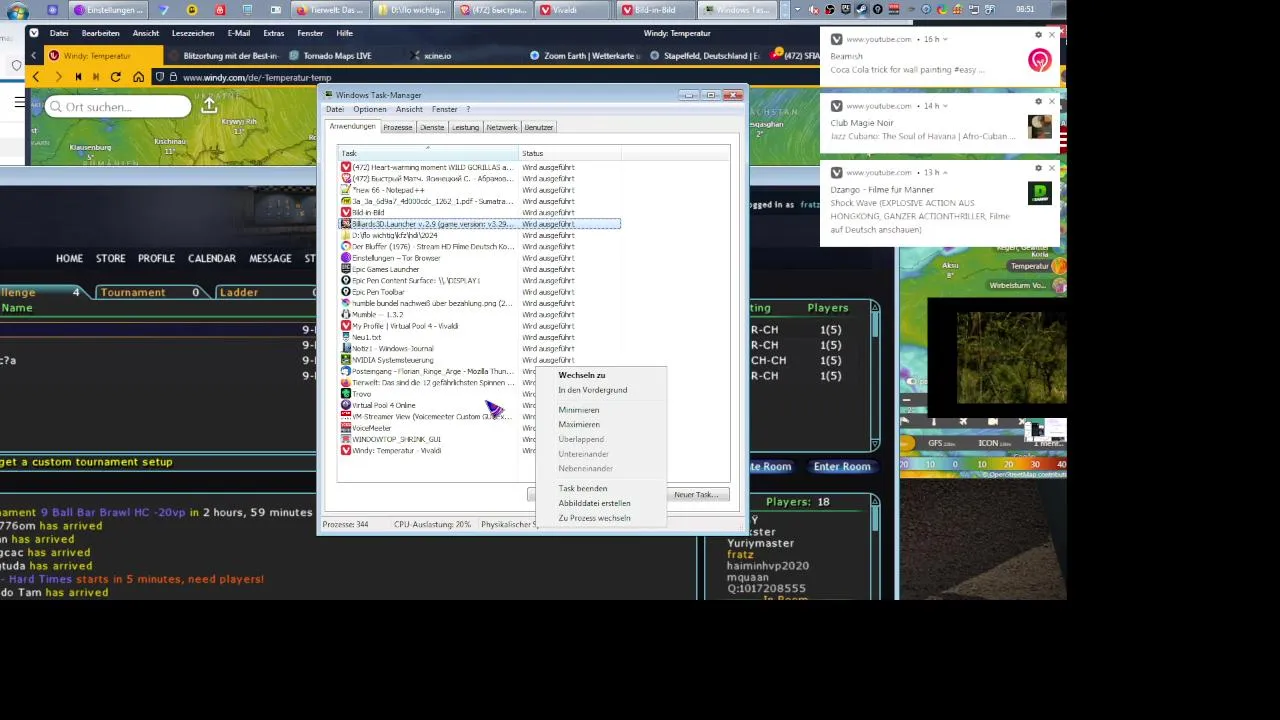Switch to the Leistung tab
The height and width of the screenshot is (720, 1280).
[x=465, y=127]
